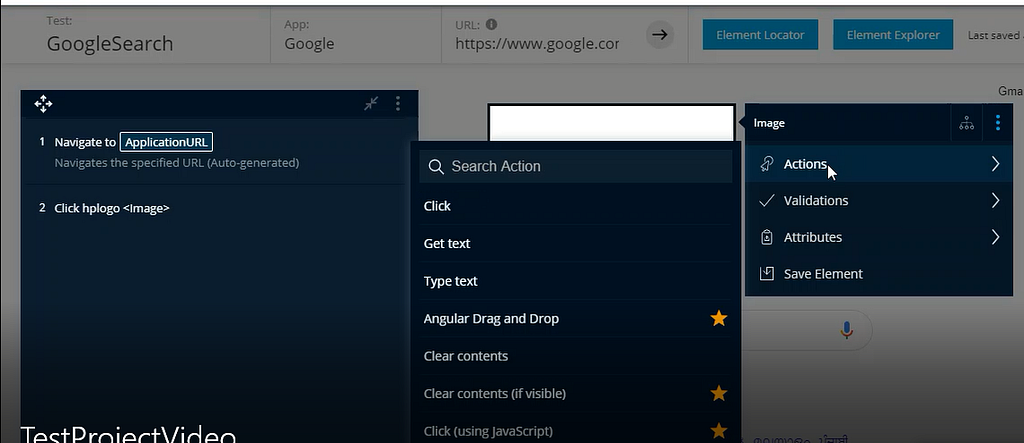The width and height of the screenshot is (1024, 443).
Task: Click the Validations checkmark icon
Action: pos(767,201)
